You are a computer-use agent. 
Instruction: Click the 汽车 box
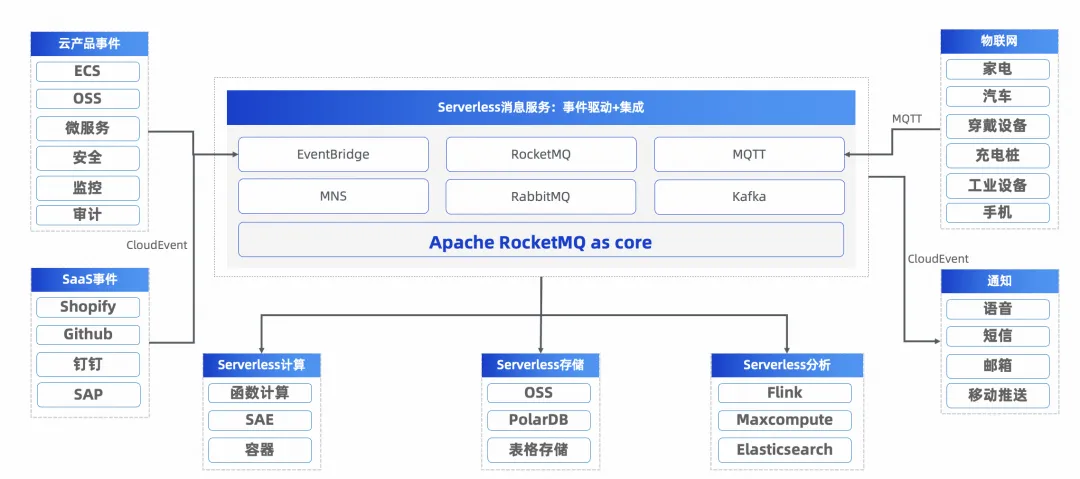click(997, 96)
